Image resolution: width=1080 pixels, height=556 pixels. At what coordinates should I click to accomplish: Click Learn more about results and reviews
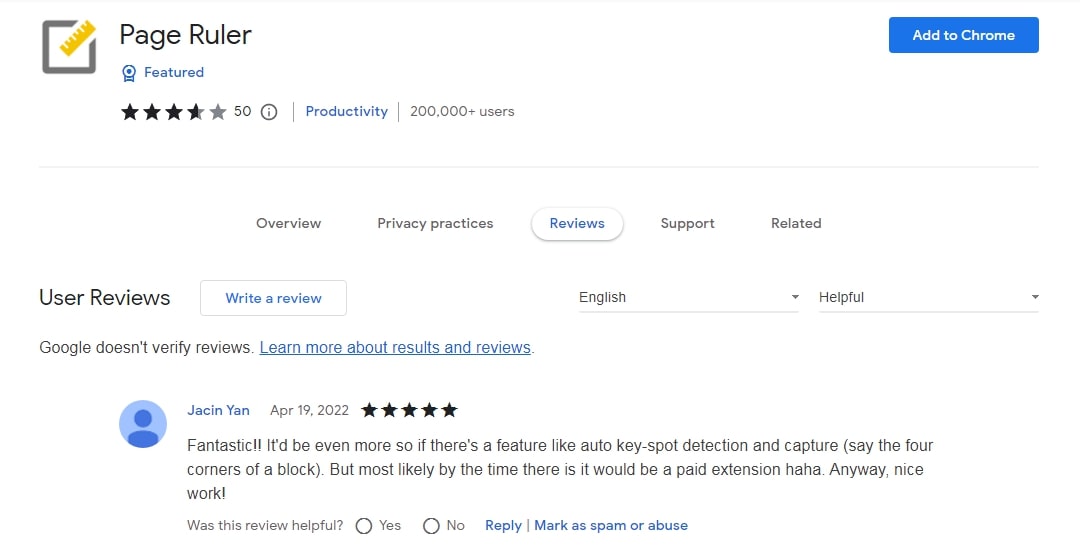click(395, 348)
